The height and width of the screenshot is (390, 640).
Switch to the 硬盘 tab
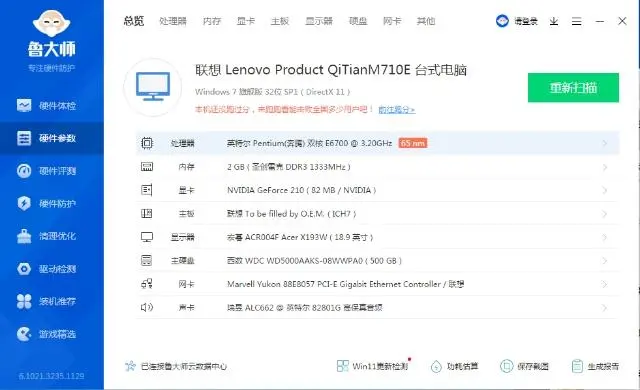[x=358, y=21]
